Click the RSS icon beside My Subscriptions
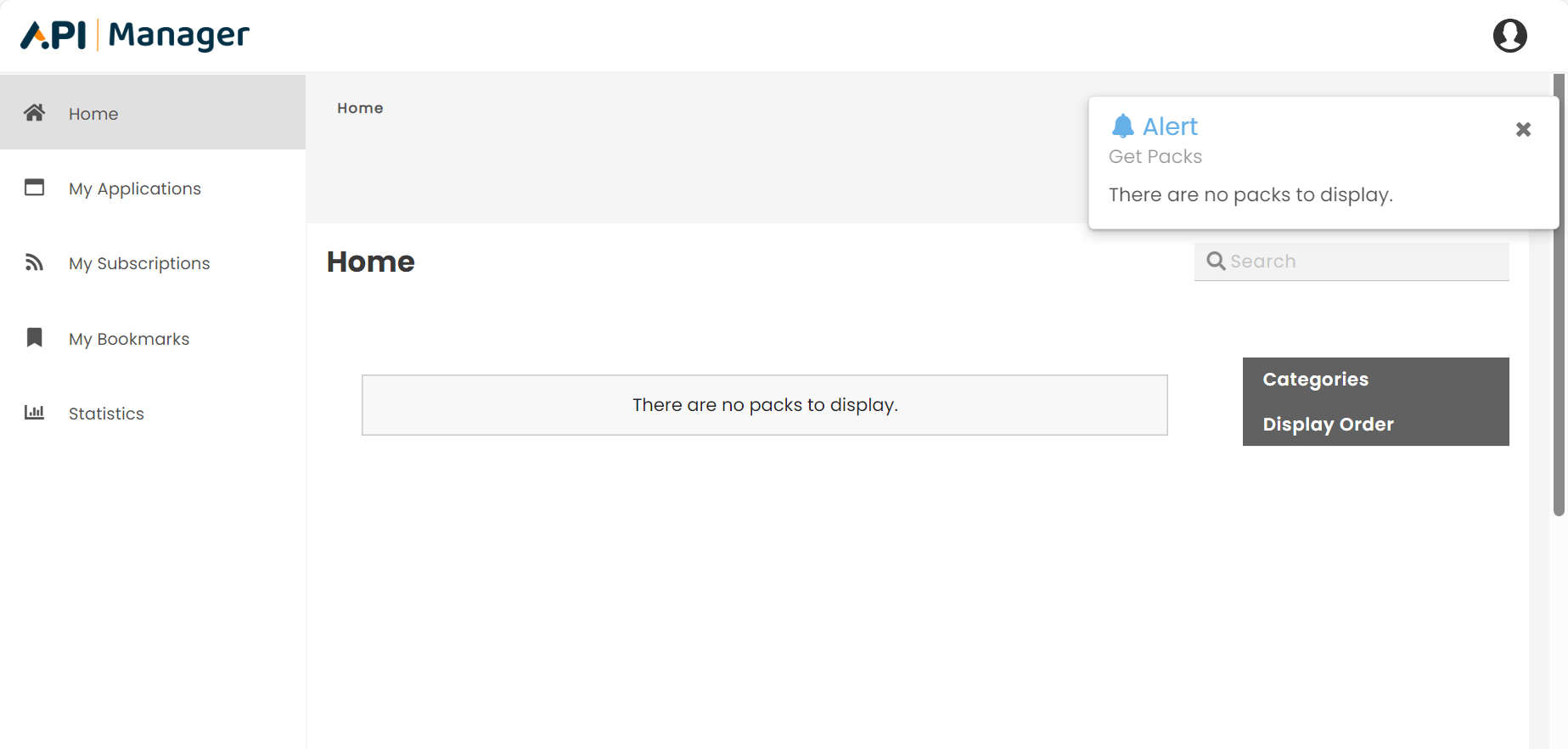Screen dimensions: 1568x749 pyautogui.click(x=34, y=262)
